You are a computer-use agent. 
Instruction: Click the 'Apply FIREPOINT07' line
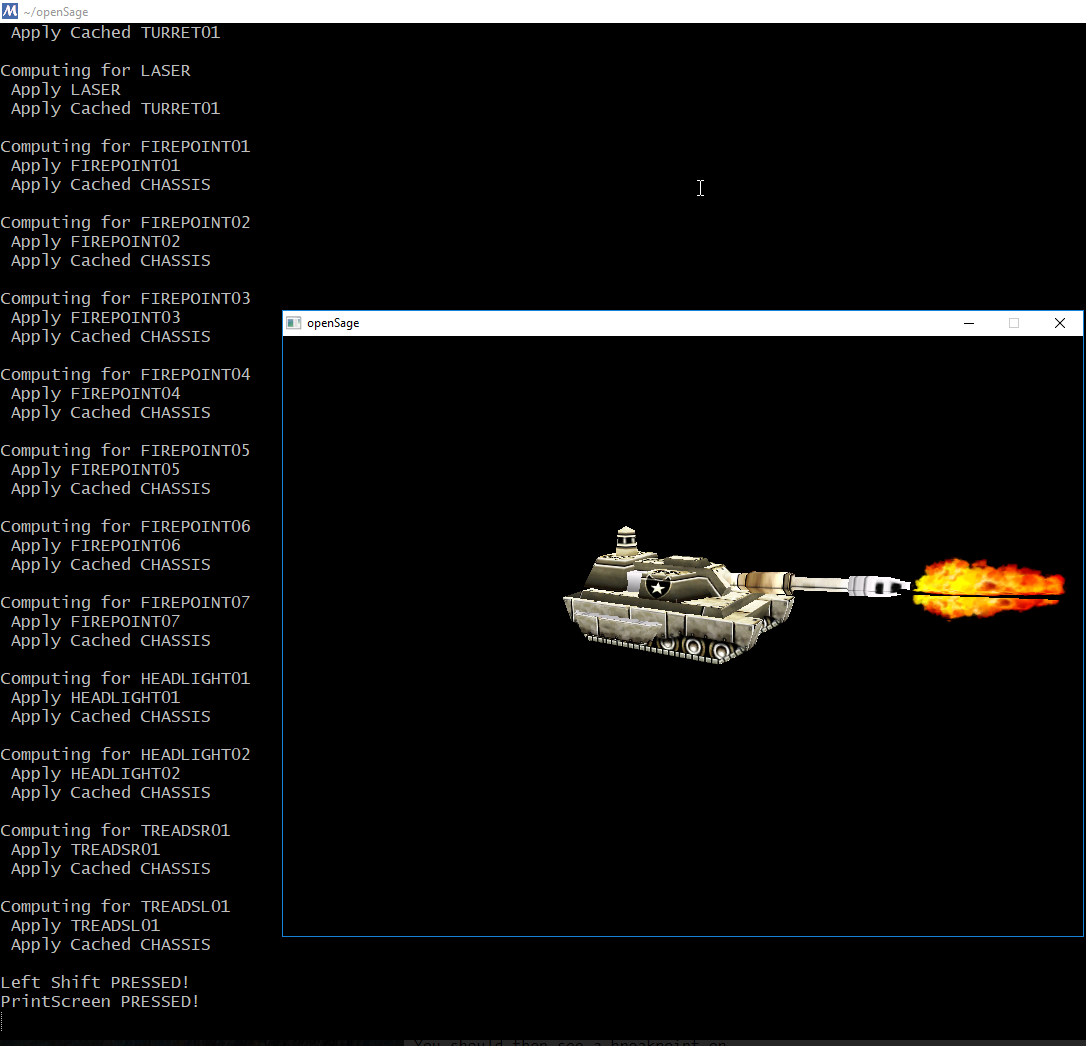point(96,621)
